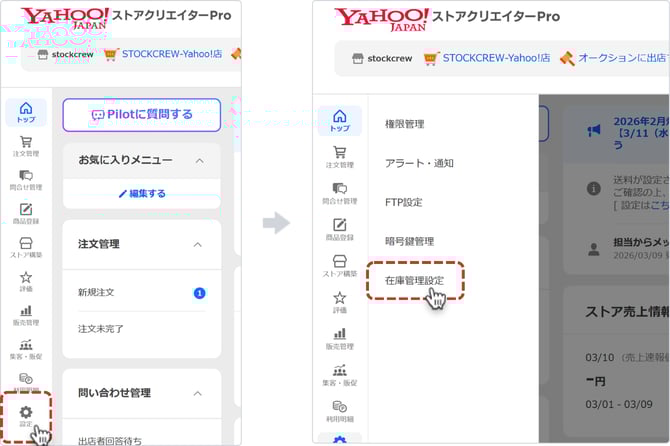Click the info circle icon beside shipping notice

594,187
